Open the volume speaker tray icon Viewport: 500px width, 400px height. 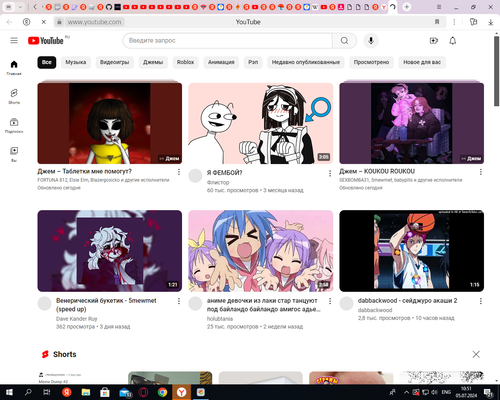tap(434, 392)
